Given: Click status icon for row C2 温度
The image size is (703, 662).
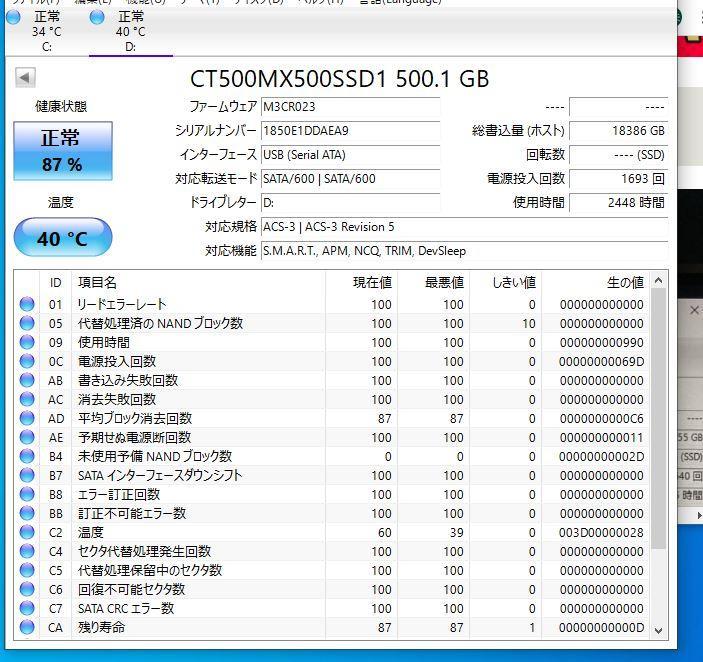Looking at the screenshot, I should tap(27, 532).
